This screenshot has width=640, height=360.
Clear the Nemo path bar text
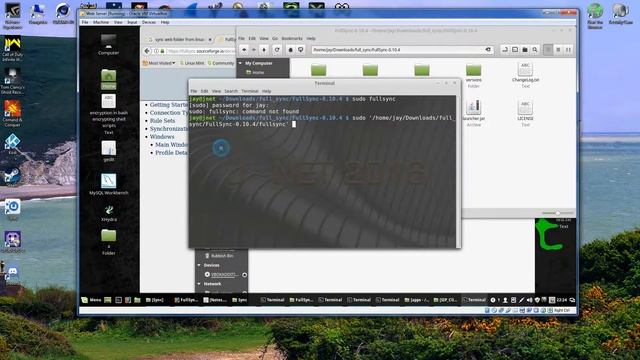488,50
